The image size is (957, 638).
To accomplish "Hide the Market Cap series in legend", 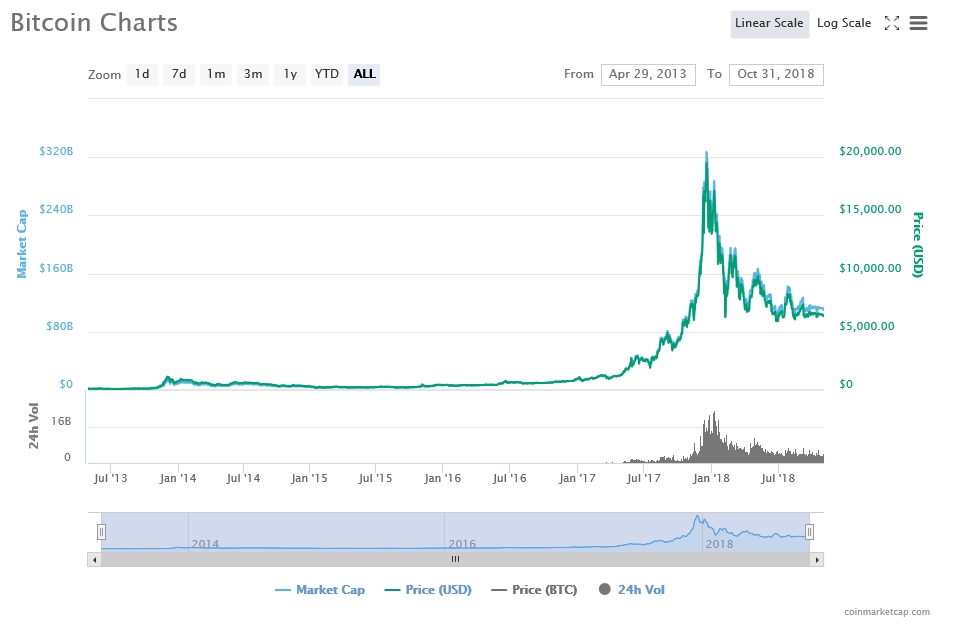I will pos(320,590).
